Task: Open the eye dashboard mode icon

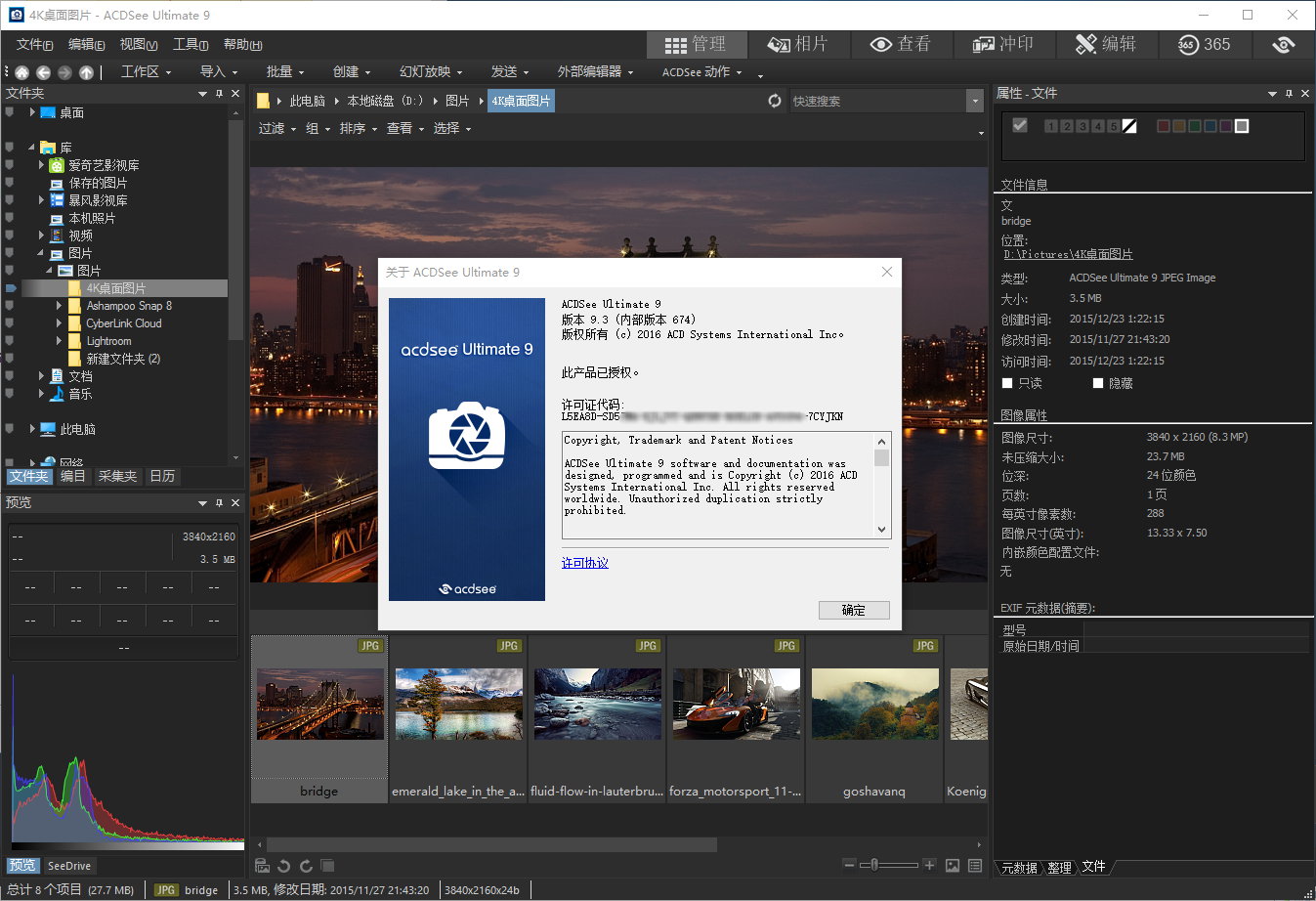Action: point(1284,44)
